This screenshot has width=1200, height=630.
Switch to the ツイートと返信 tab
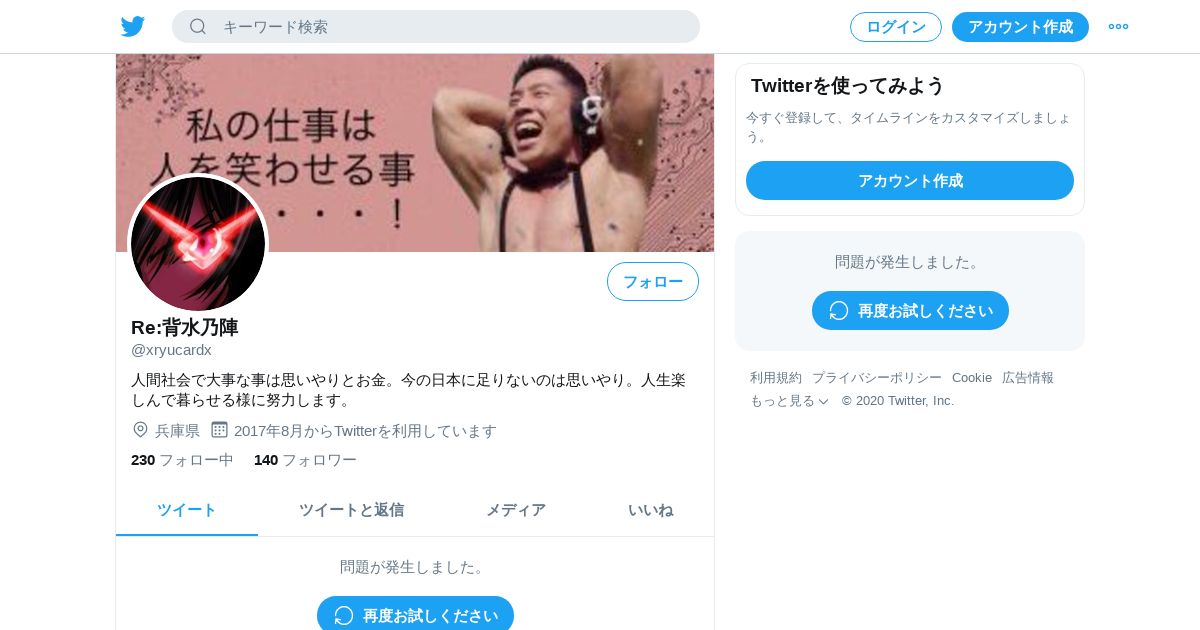click(351, 510)
